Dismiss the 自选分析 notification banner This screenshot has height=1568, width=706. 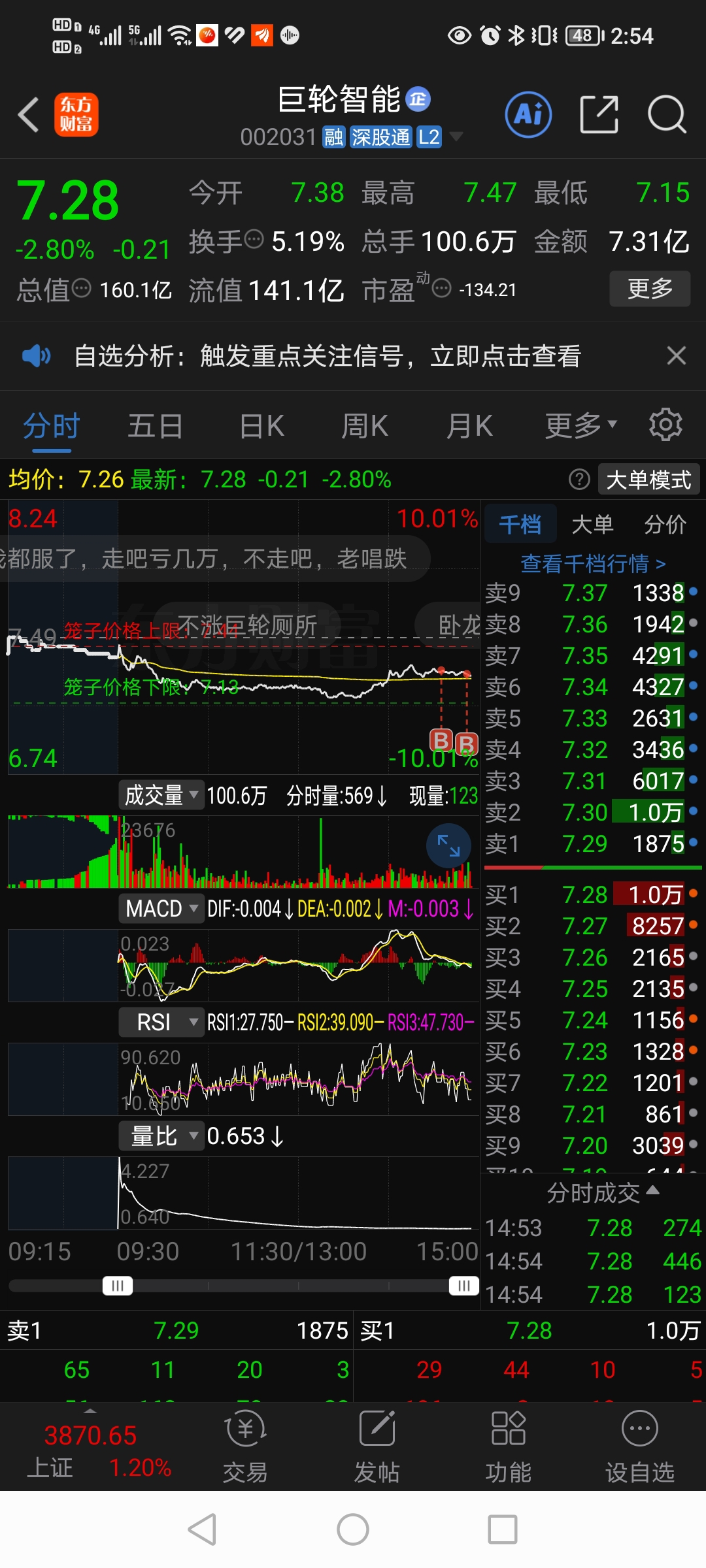[676, 355]
